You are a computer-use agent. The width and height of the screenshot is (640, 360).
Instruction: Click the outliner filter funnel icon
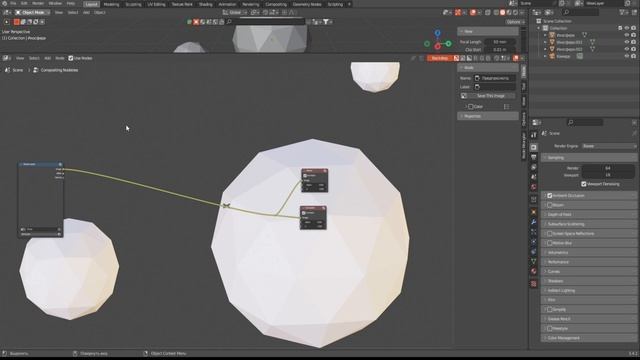coord(622,13)
